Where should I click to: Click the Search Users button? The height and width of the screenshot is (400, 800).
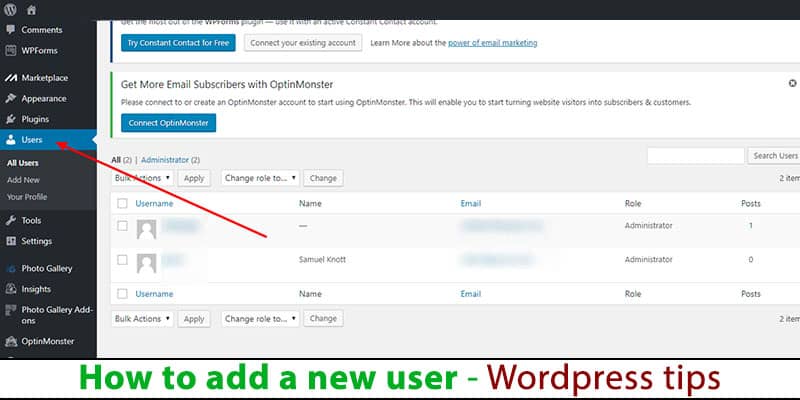[774, 156]
